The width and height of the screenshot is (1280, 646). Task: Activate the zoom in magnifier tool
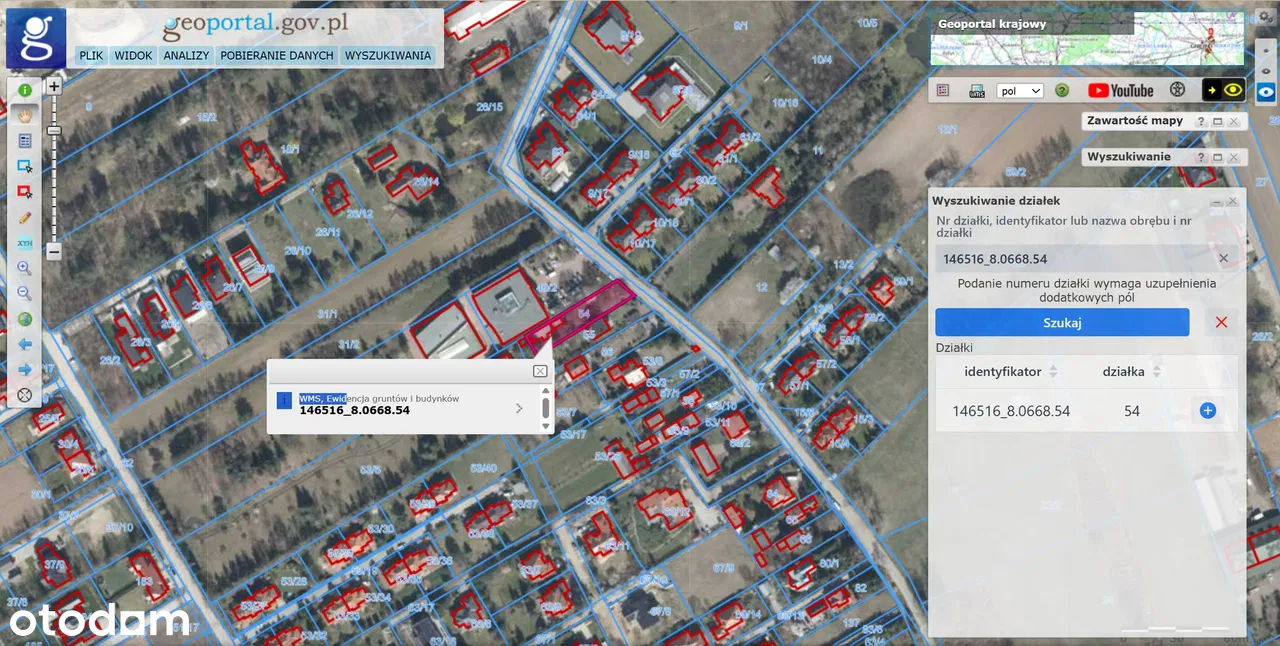24,268
